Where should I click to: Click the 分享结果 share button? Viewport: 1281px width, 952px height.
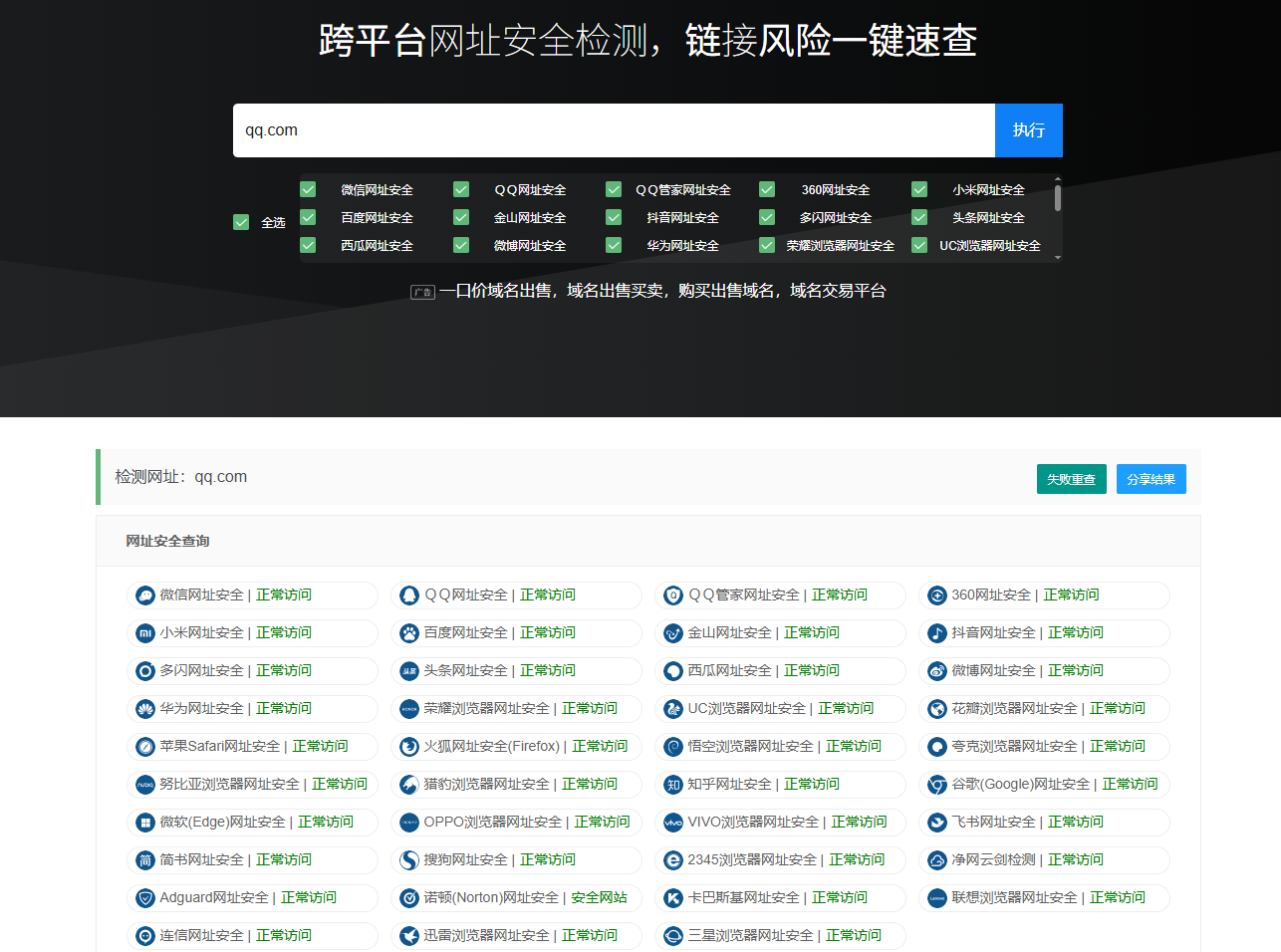click(1152, 479)
